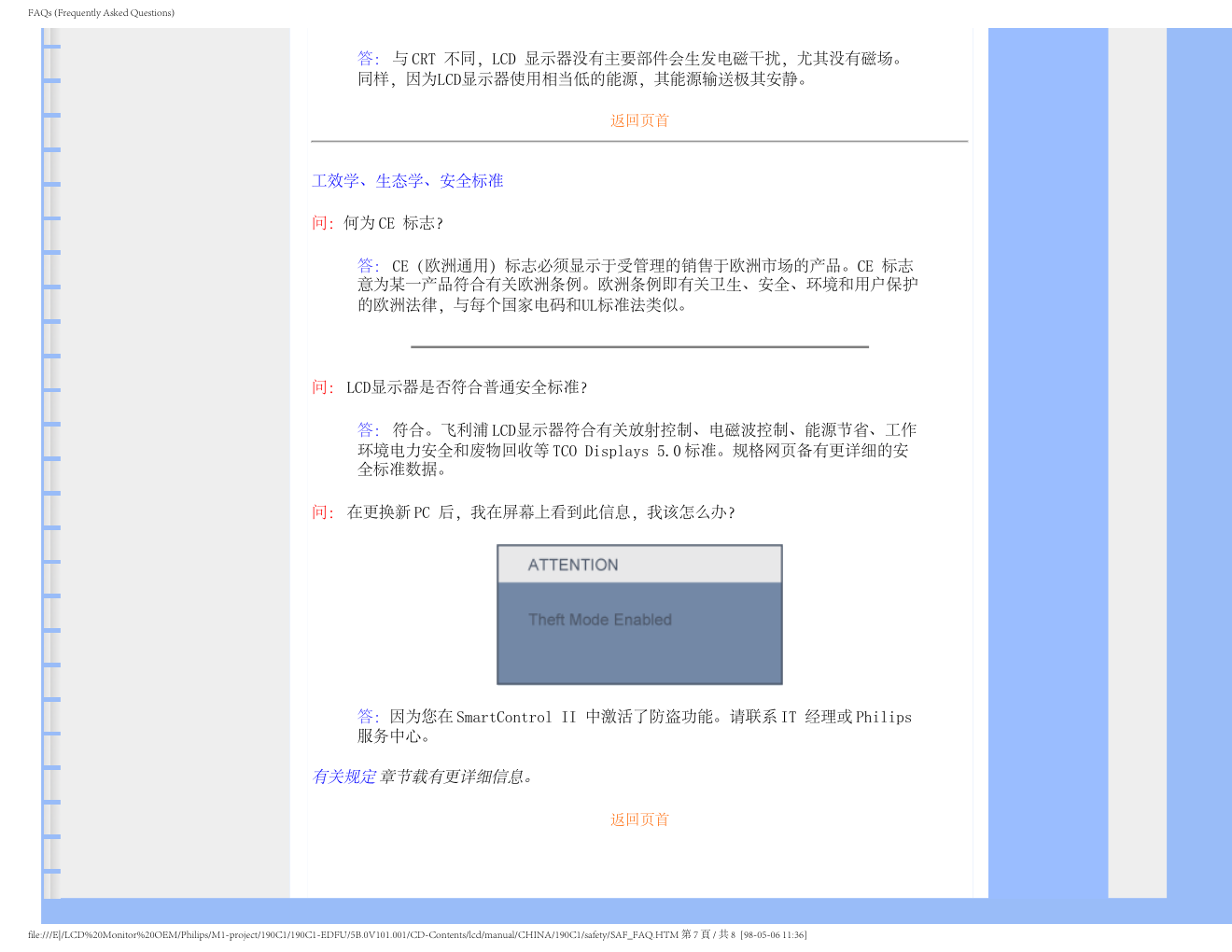Click the FAQs (Frequently Asked Questions) page header

tap(101, 13)
